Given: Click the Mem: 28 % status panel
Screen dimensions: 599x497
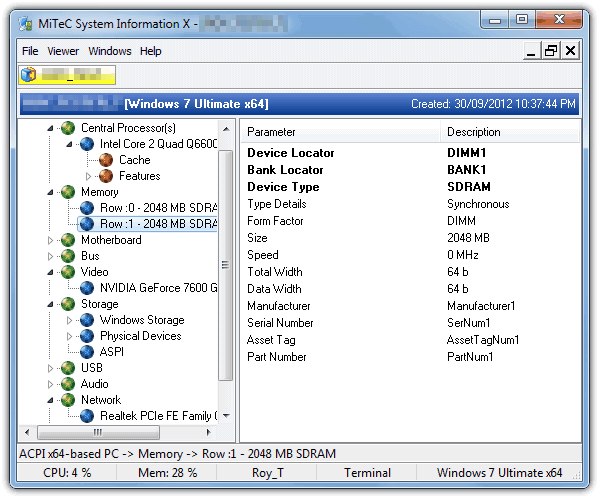Looking at the screenshot, I should pos(167,473).
